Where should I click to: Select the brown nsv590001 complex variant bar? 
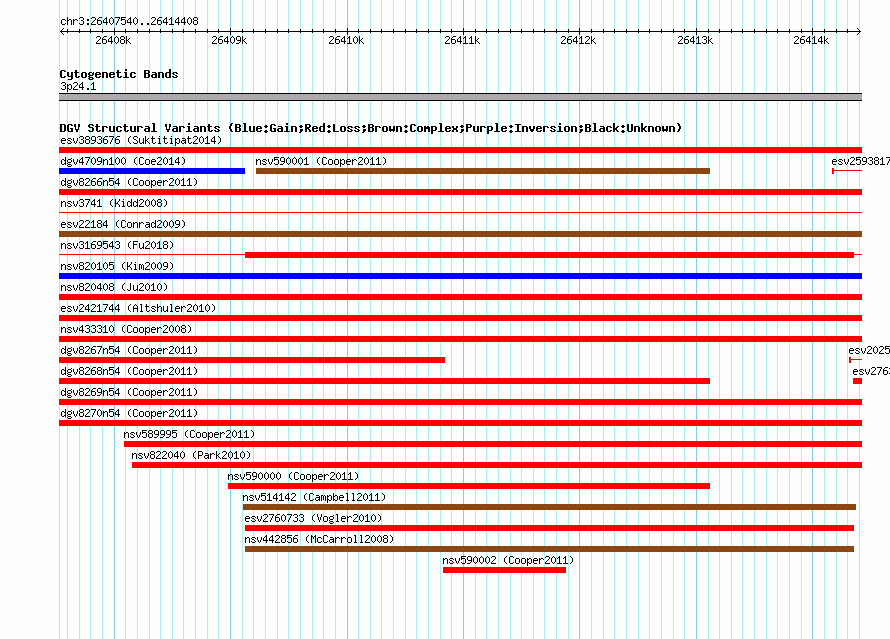point(483,171)
